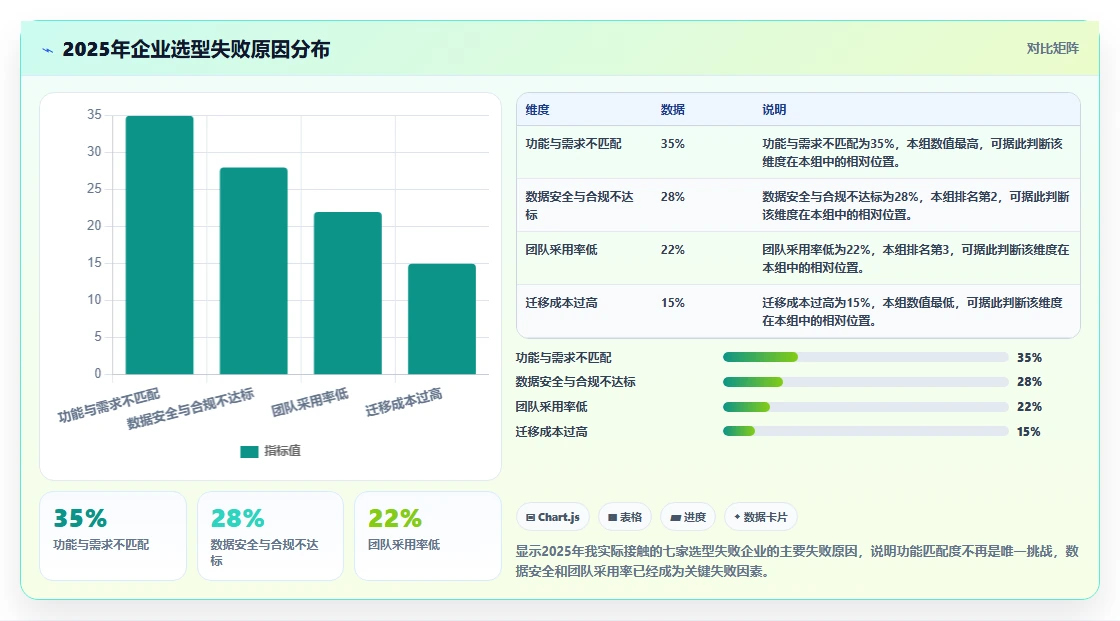Click the explanation text 本组数值最低
Viewport: 1120px width, 621px height.
[918, 303]
